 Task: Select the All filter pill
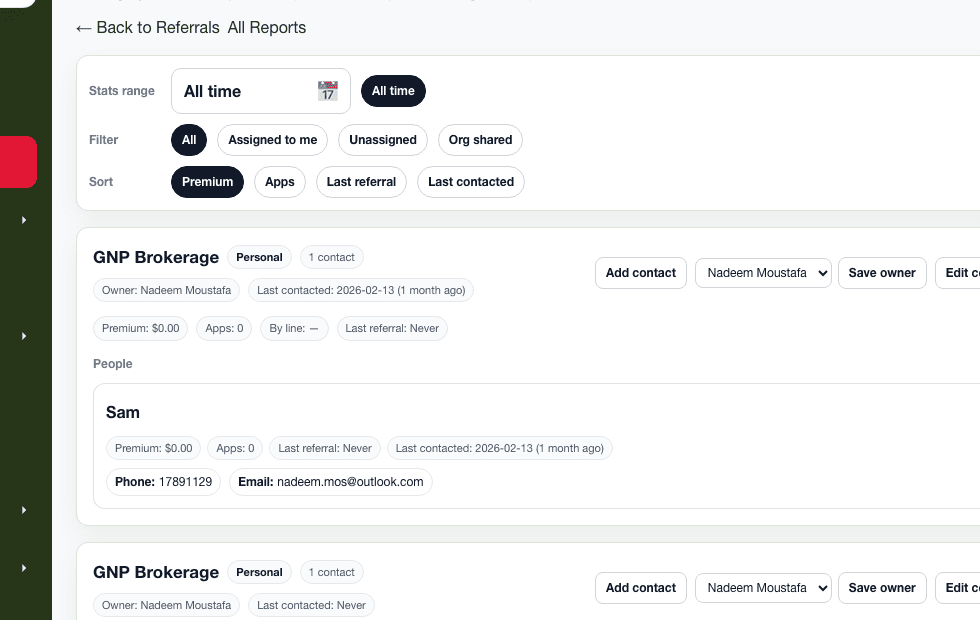(188, 140)
